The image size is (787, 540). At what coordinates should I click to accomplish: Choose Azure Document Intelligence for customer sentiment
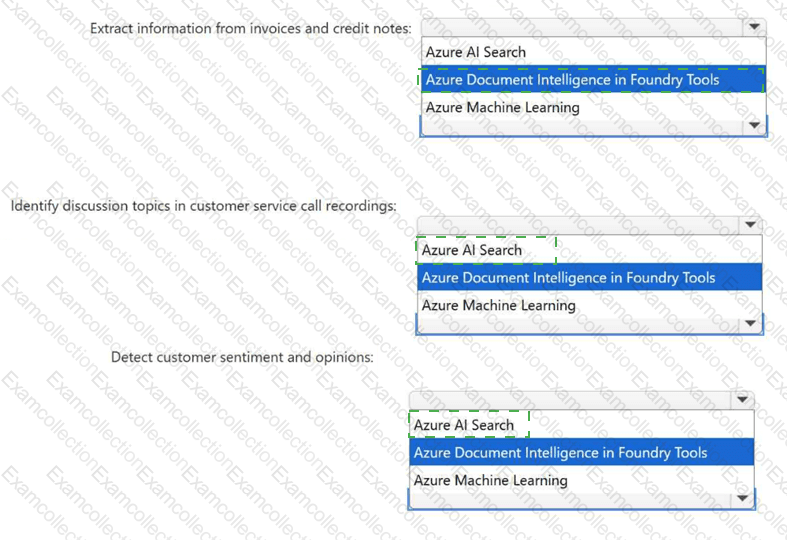[560, 453]
